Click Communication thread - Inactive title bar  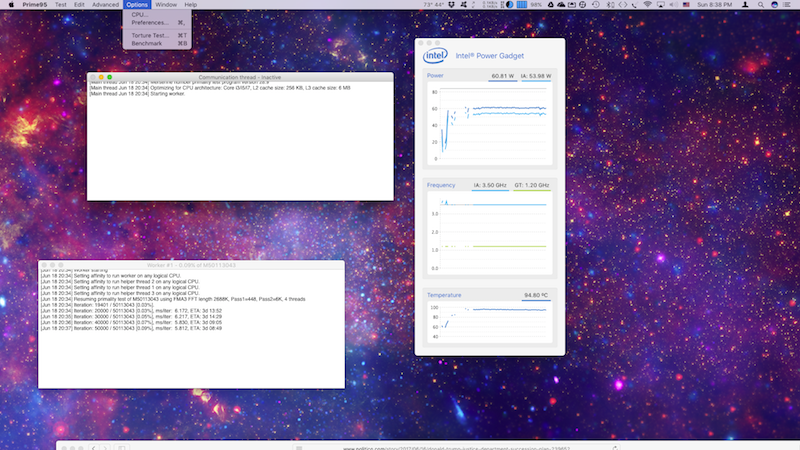pos(240,77)
